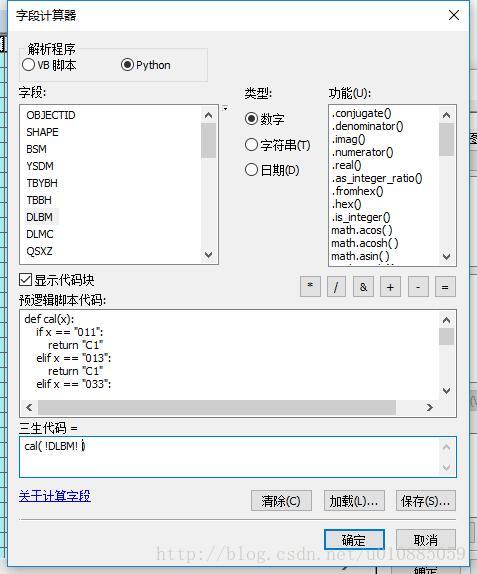This screenshot has width=477, height=574.
Task: Pick .is_integer() from the function list
Action: [361, 217]
